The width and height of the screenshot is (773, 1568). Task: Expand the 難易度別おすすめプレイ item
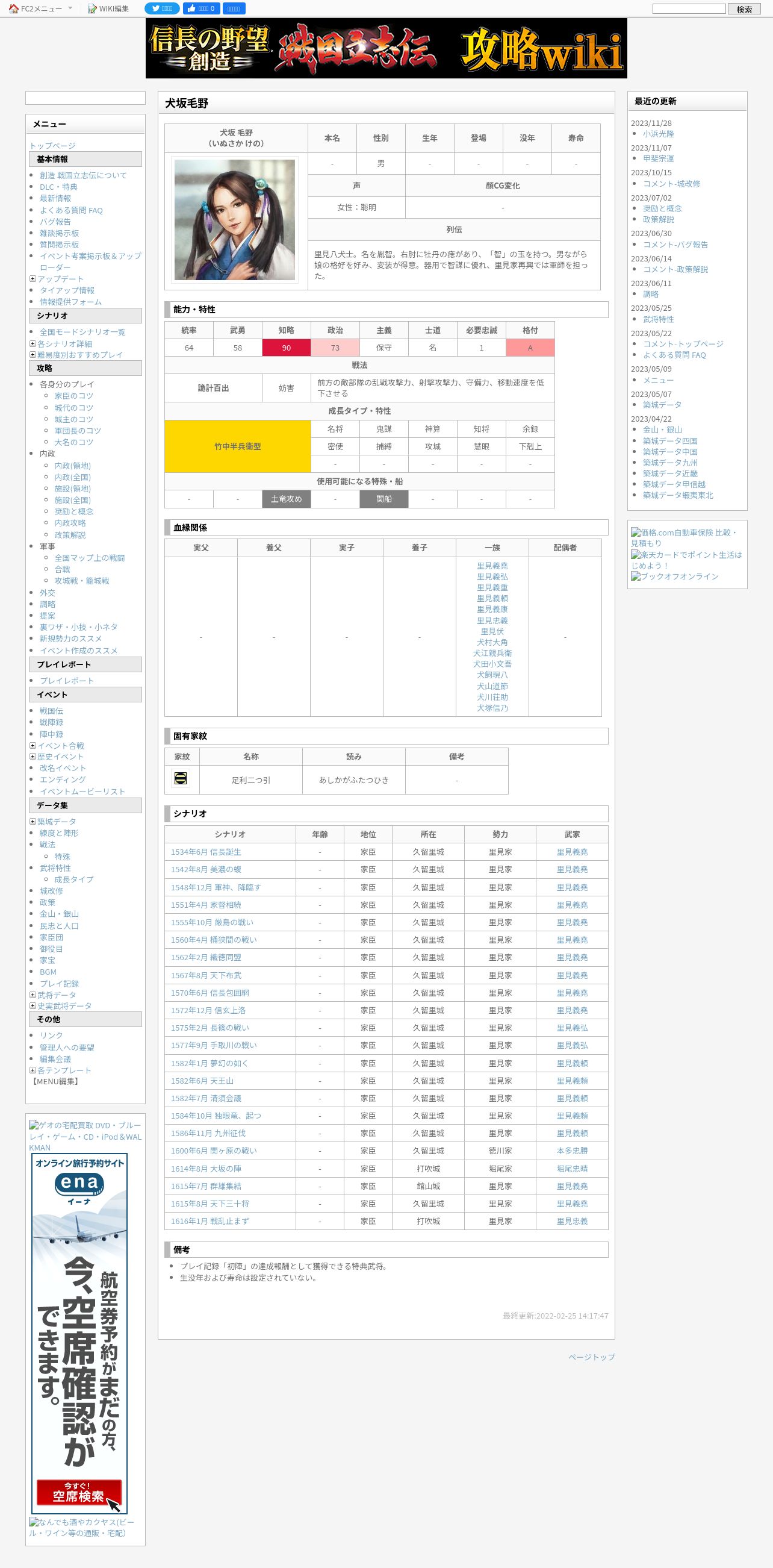[33, 354]
